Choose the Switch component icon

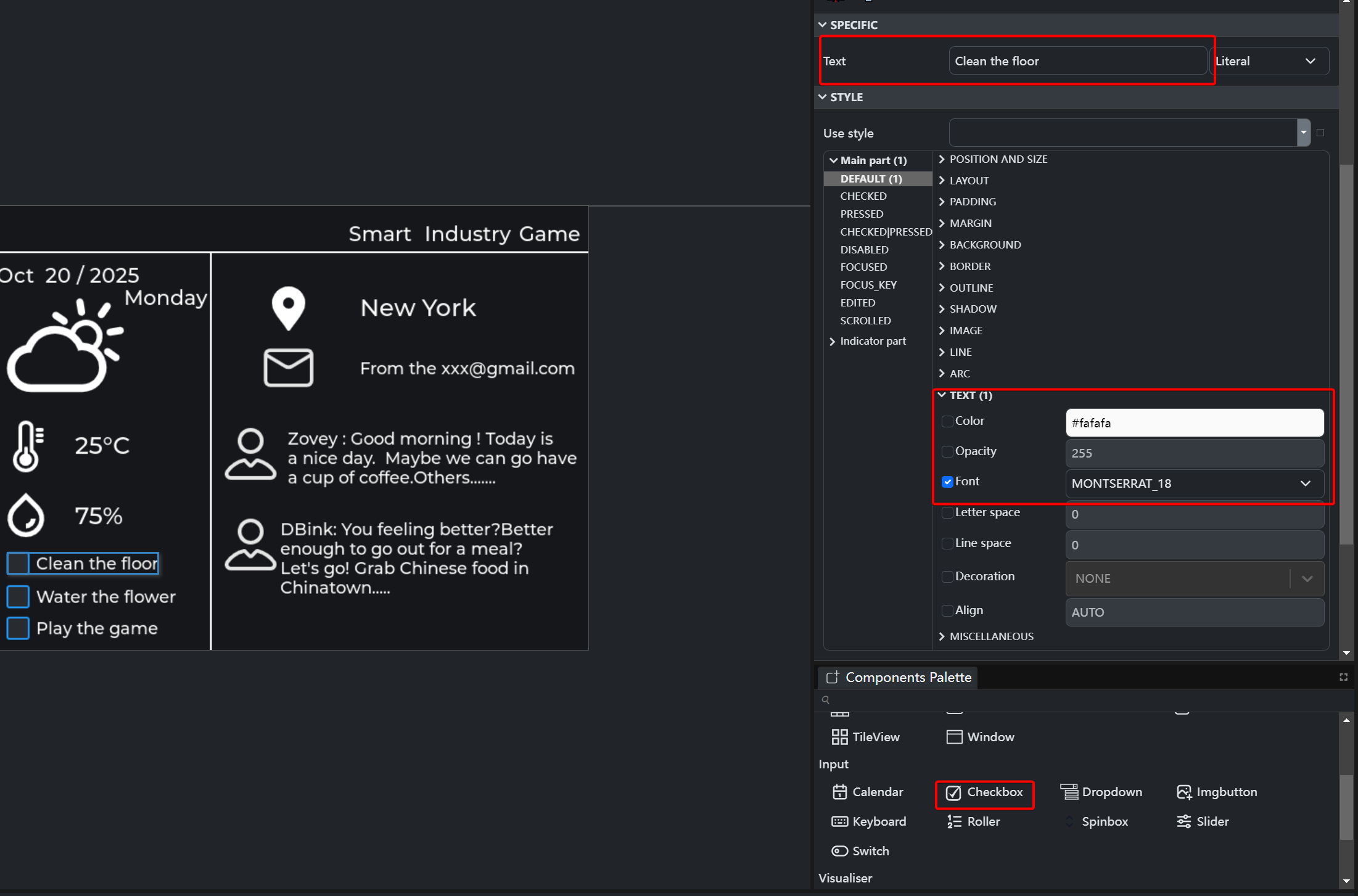pyautogui.click(x=839, y=851)
